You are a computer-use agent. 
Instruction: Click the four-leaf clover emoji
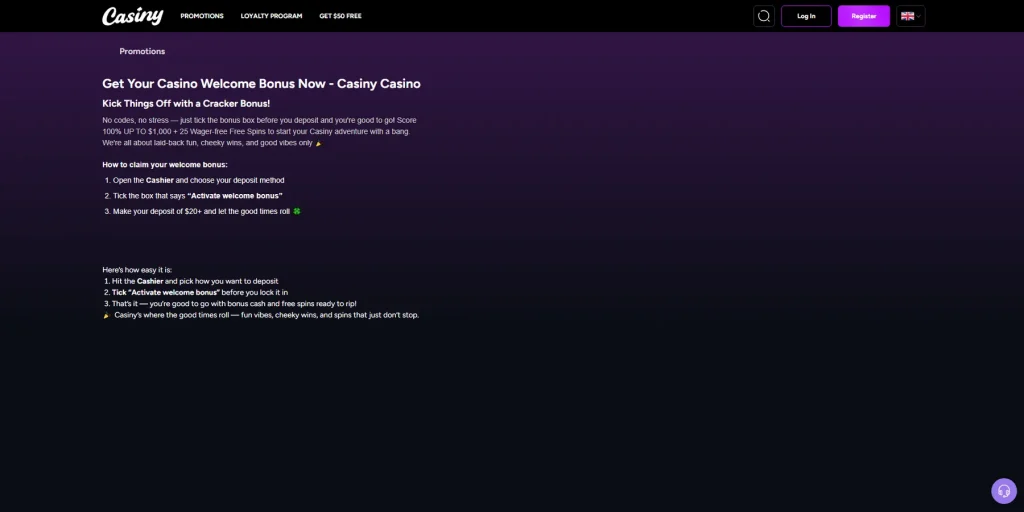pyautogui.click(x=297, y=212)
